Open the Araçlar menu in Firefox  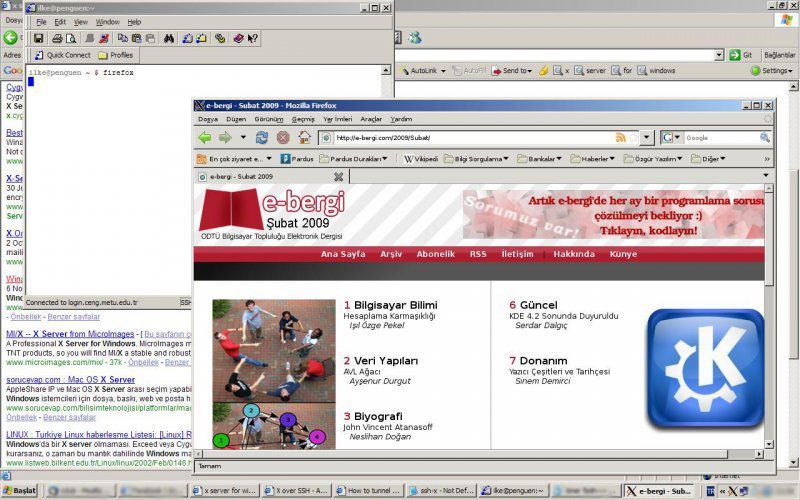point(371,119)
